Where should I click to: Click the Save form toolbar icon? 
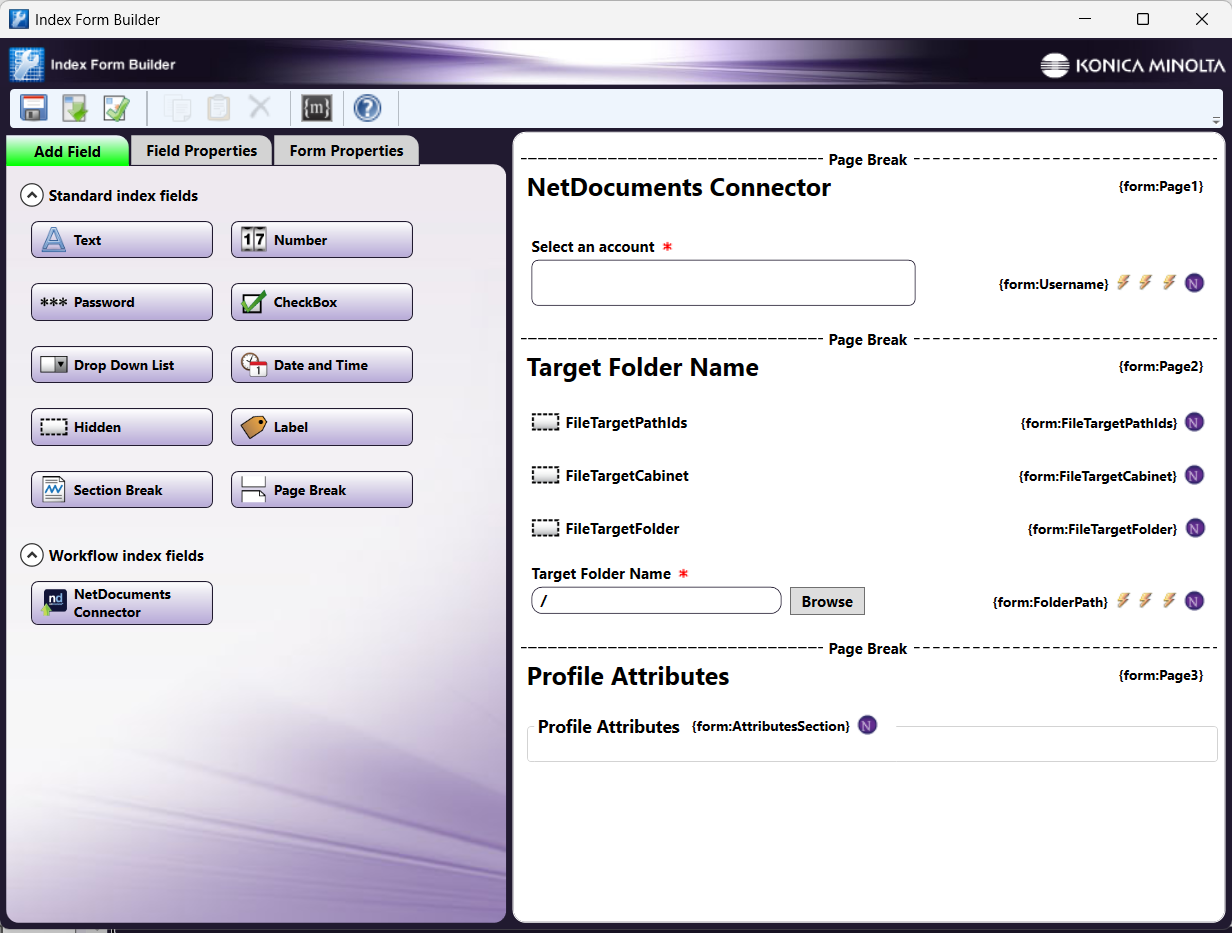tap(34, 108)
